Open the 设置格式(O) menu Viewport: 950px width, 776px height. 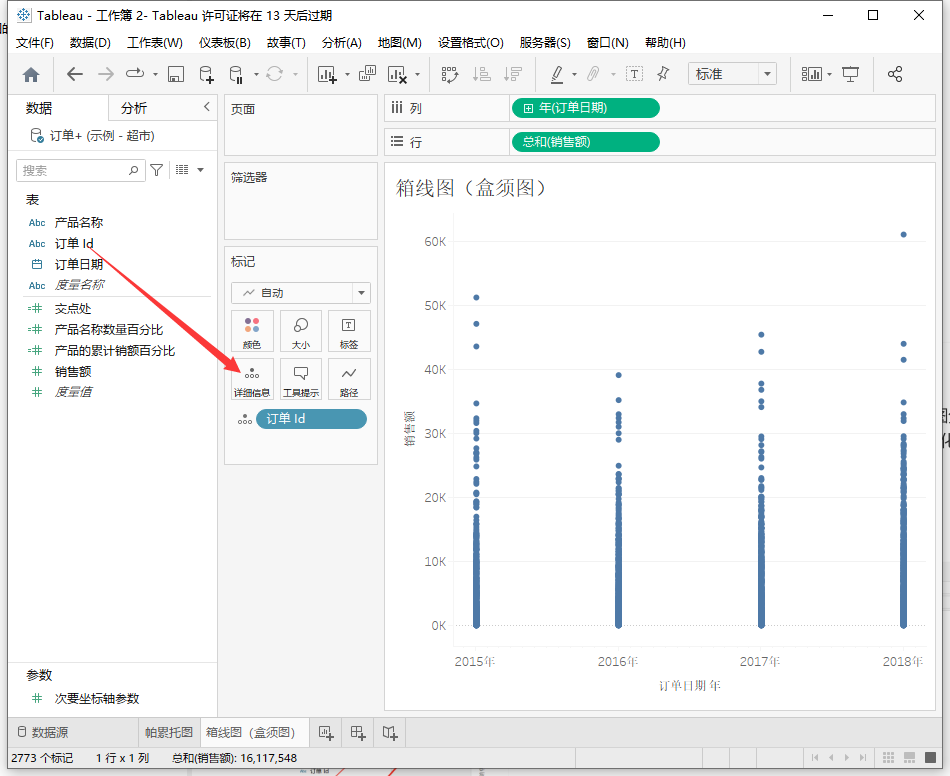click(471, 42)
